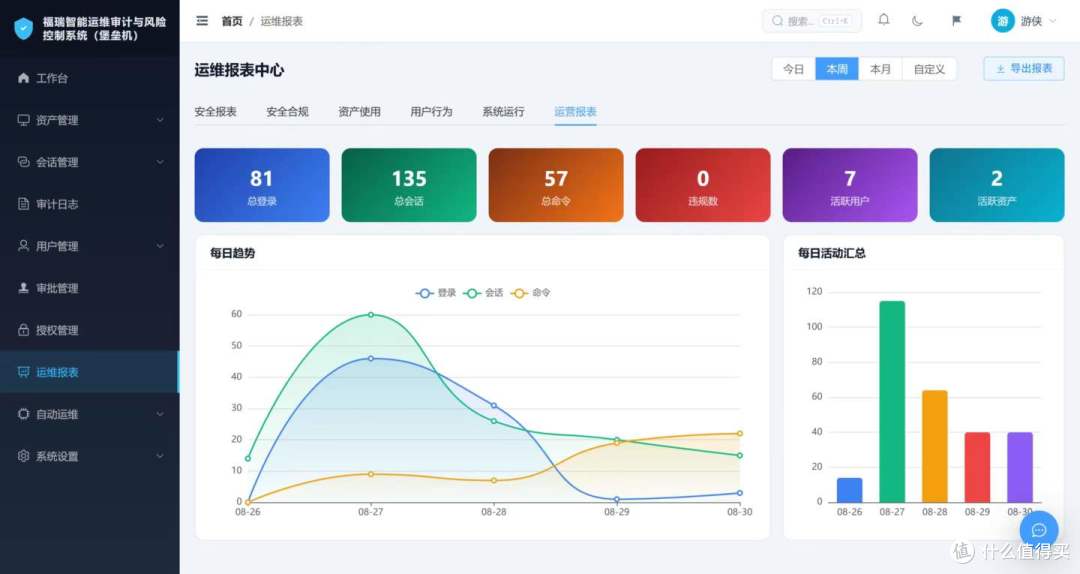Open the user dropdown arrow beside 游侠
1080x574 pixels.
point(1052,21)
